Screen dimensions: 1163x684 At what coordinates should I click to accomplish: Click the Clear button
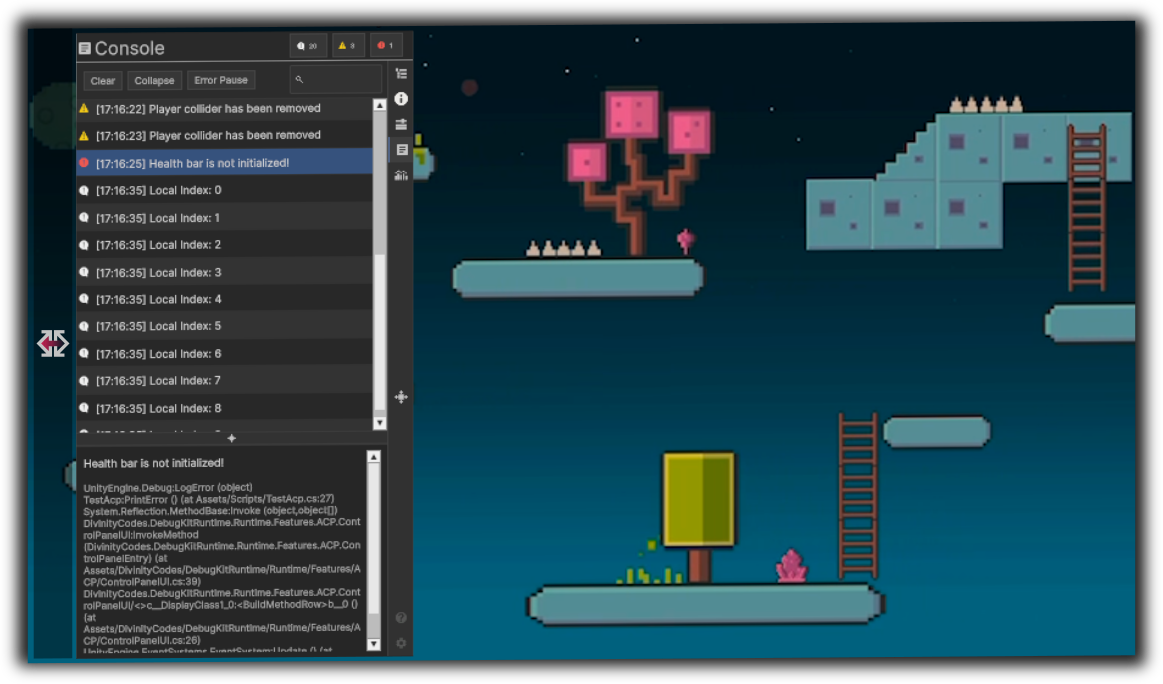tap(103, 80)
